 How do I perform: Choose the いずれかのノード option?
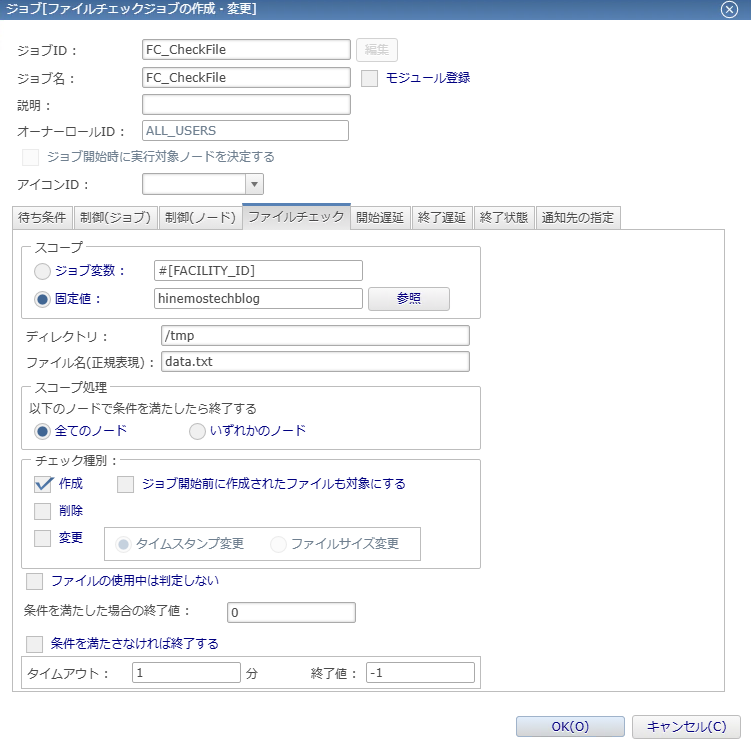(x=198, y=431)
